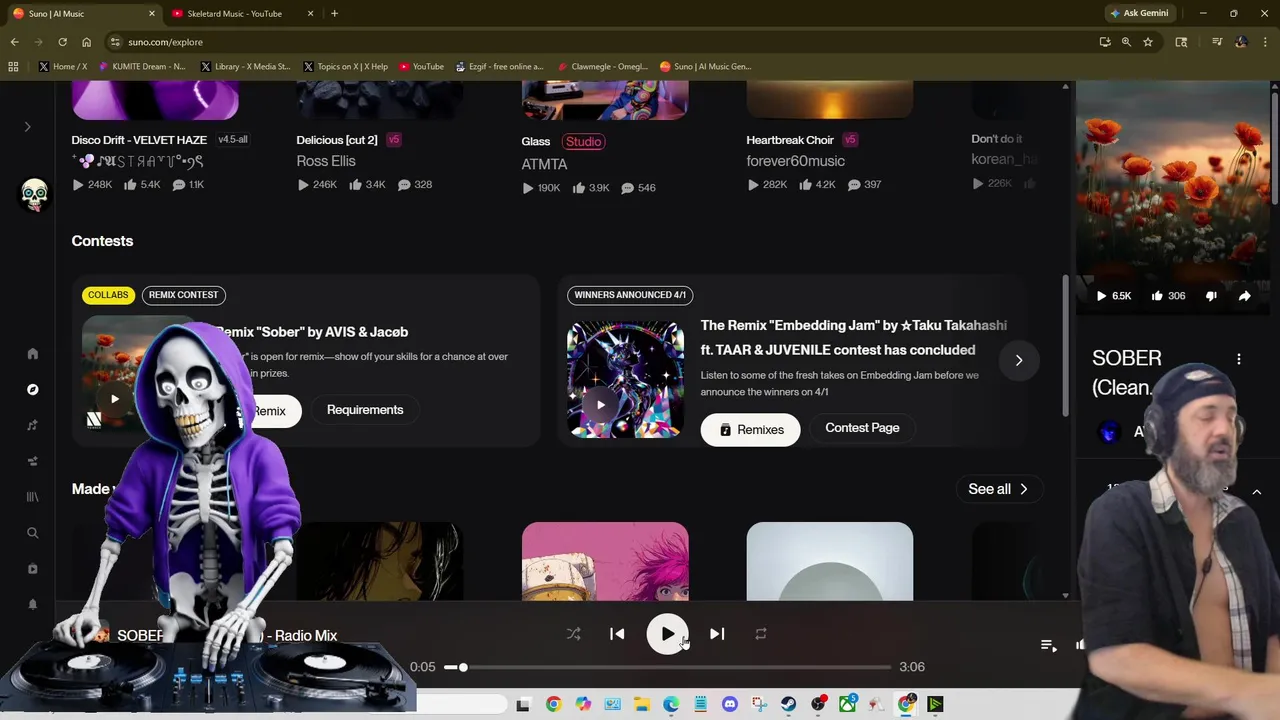
Task: Play the current SOBER track
Action: [x=667, y=634]
